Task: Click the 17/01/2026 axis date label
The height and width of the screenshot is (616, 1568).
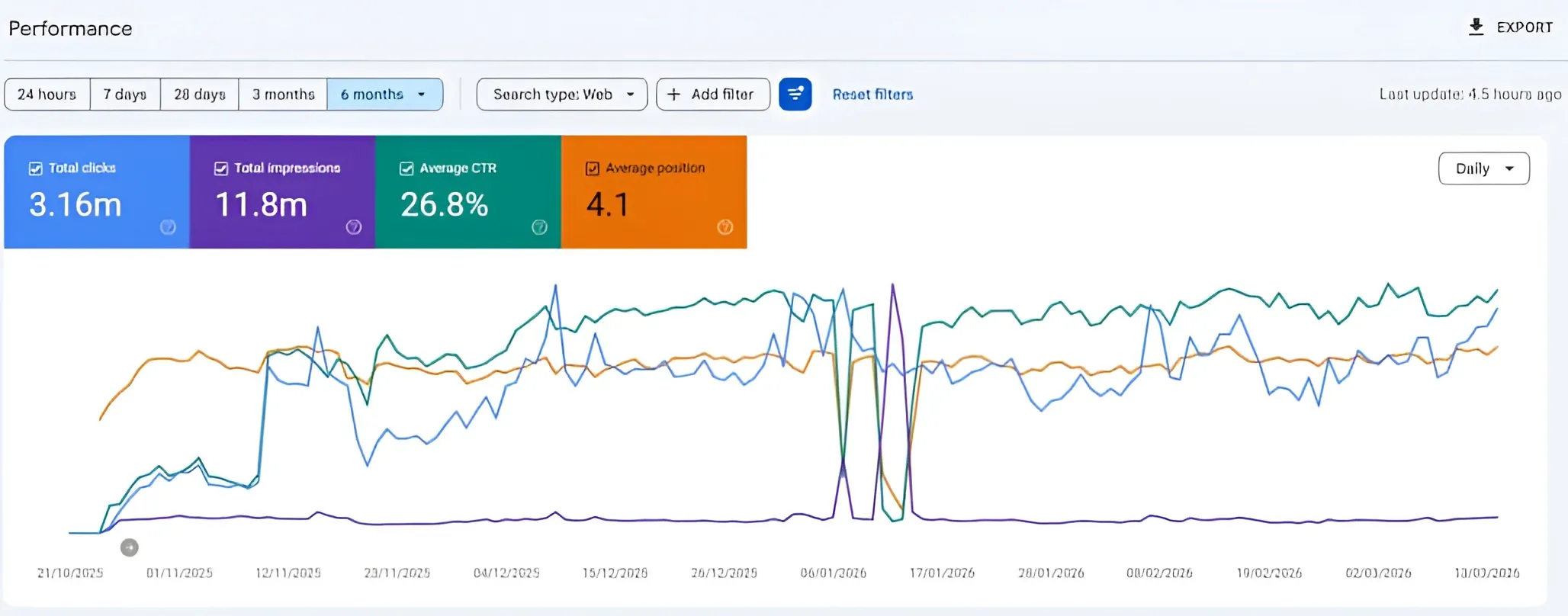Action: click(942, 573)
